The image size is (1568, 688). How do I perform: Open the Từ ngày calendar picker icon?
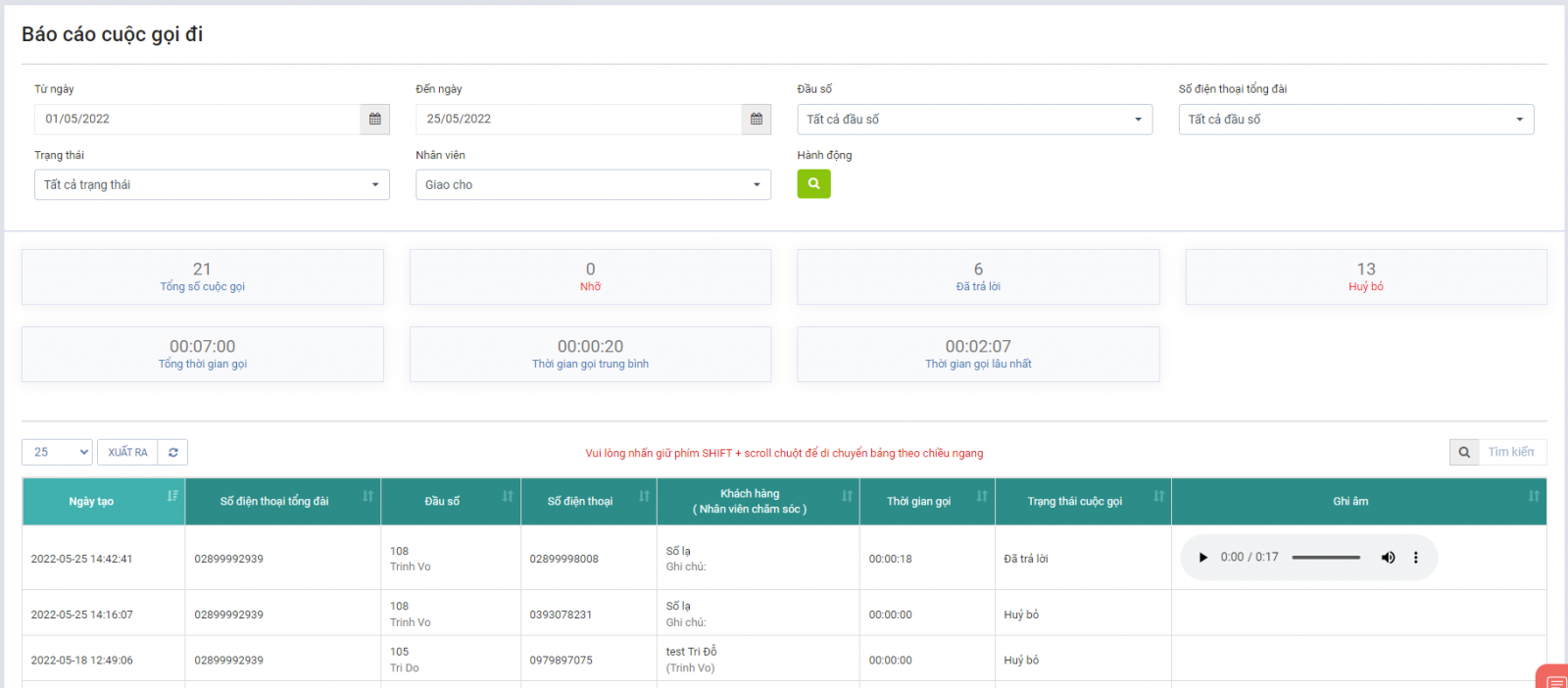pos(374,120)
